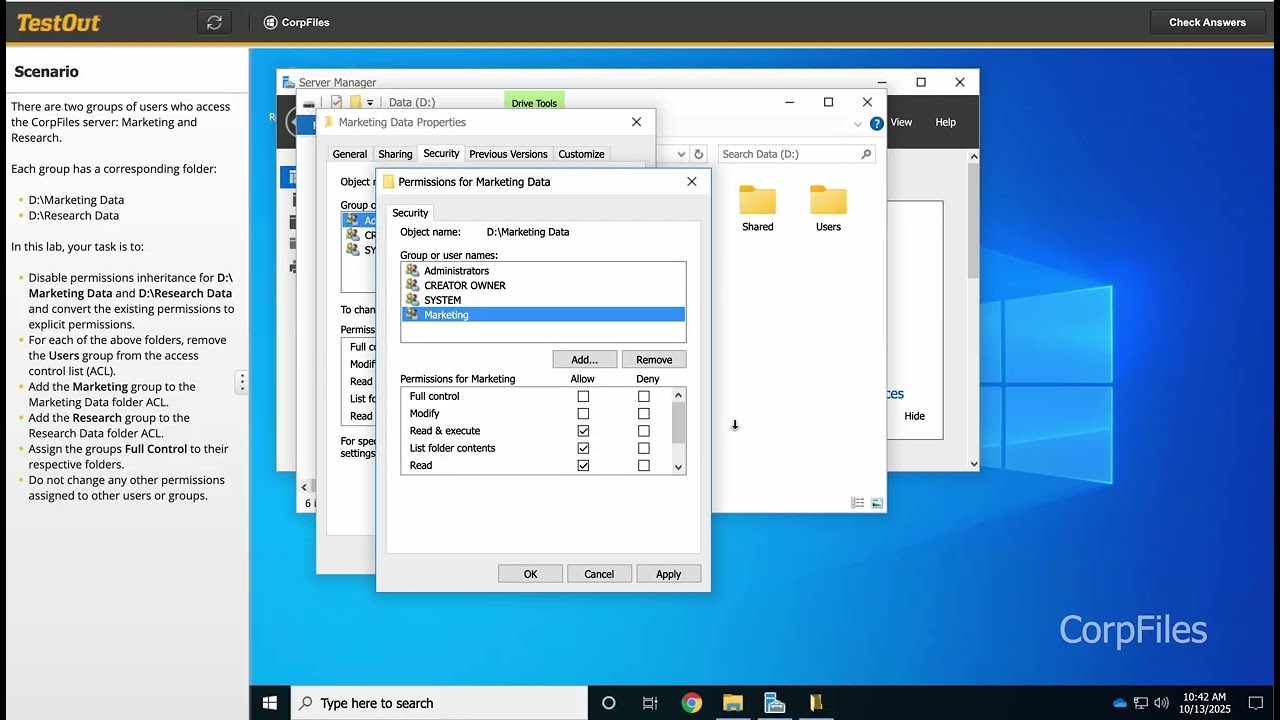Open Google Chrome from the taskbar
The width and height of the screenshot is (1280, 720).
point(691,703)
